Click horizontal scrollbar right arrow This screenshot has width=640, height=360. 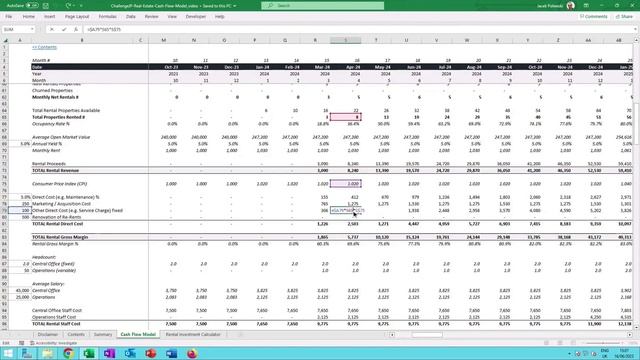coord(630,335)
